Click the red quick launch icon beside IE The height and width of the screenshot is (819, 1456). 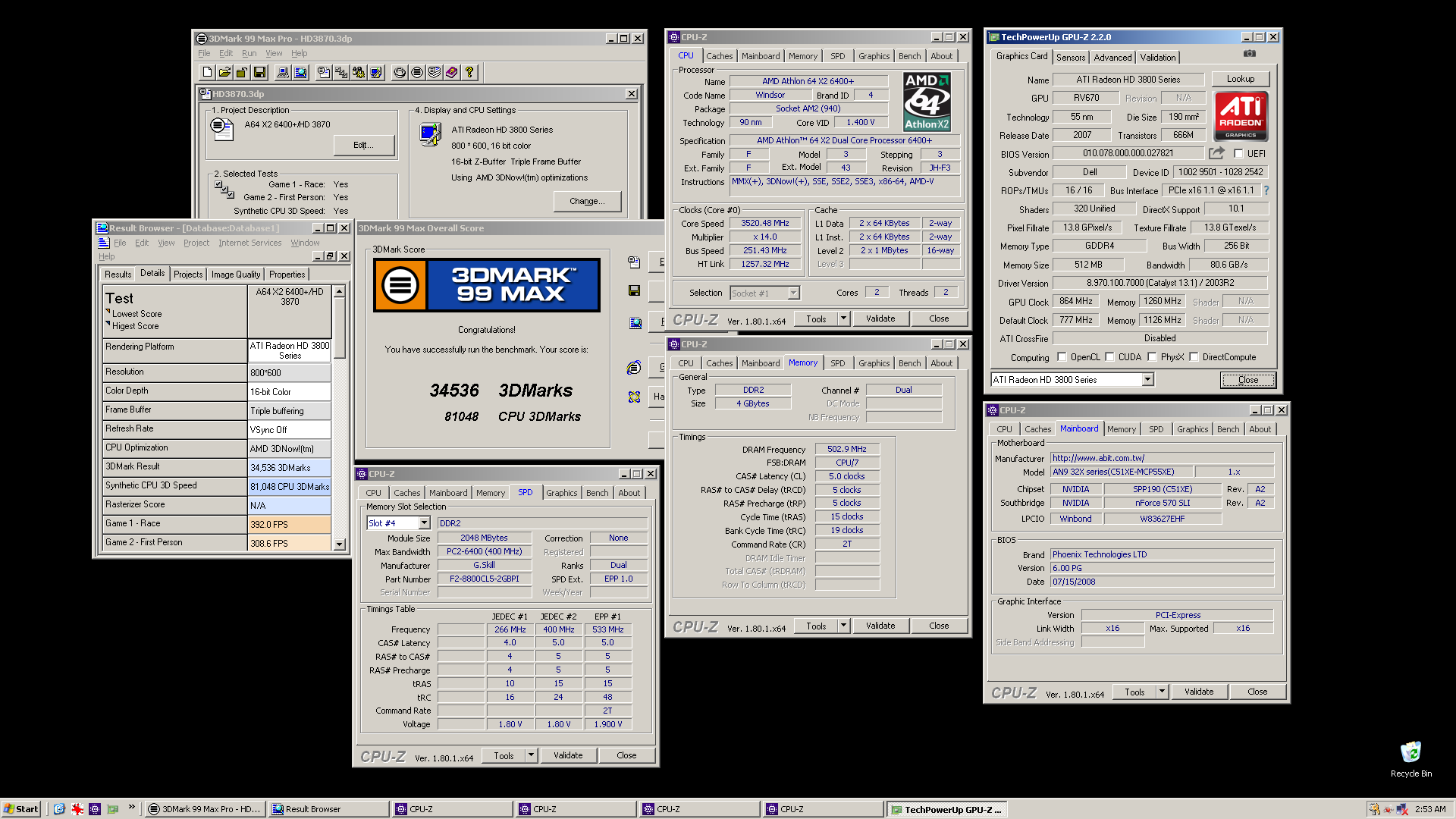(77, 809)
